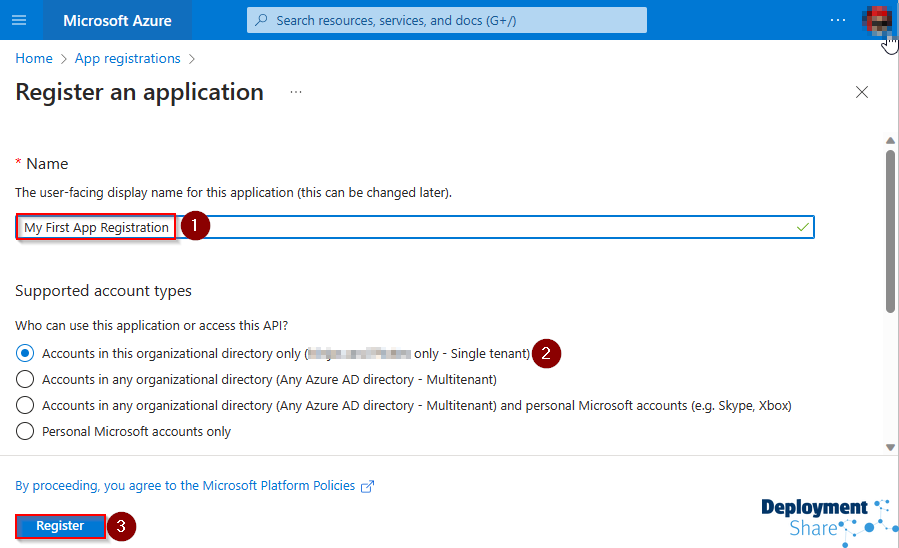The height and width of the screenshot is (548, 899).
Task: Click the scrollbar down arrow
Action: [x=890, y=447]
